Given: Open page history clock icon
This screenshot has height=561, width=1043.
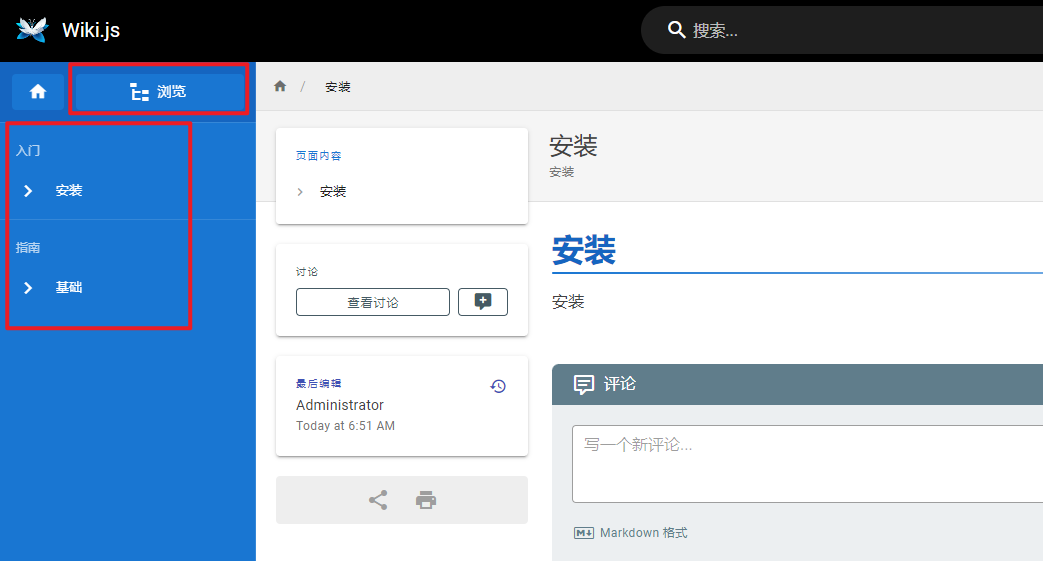Looking at the screenshot, I should click(498, 386).
